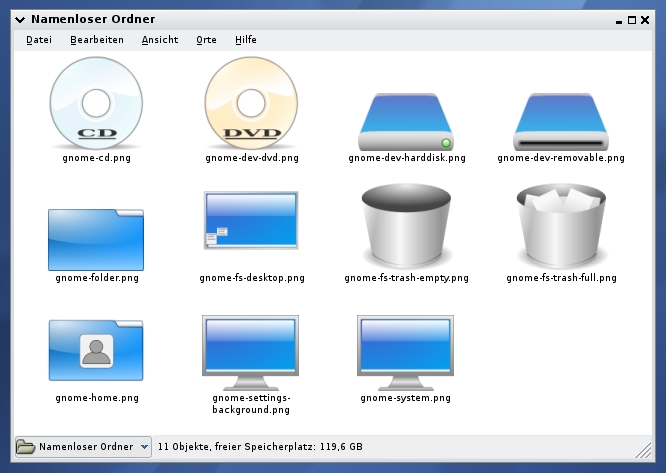Screen dimensions: 666x473
Task: Click the gnome-system.png file name
Action: click(x=406, y=398)
